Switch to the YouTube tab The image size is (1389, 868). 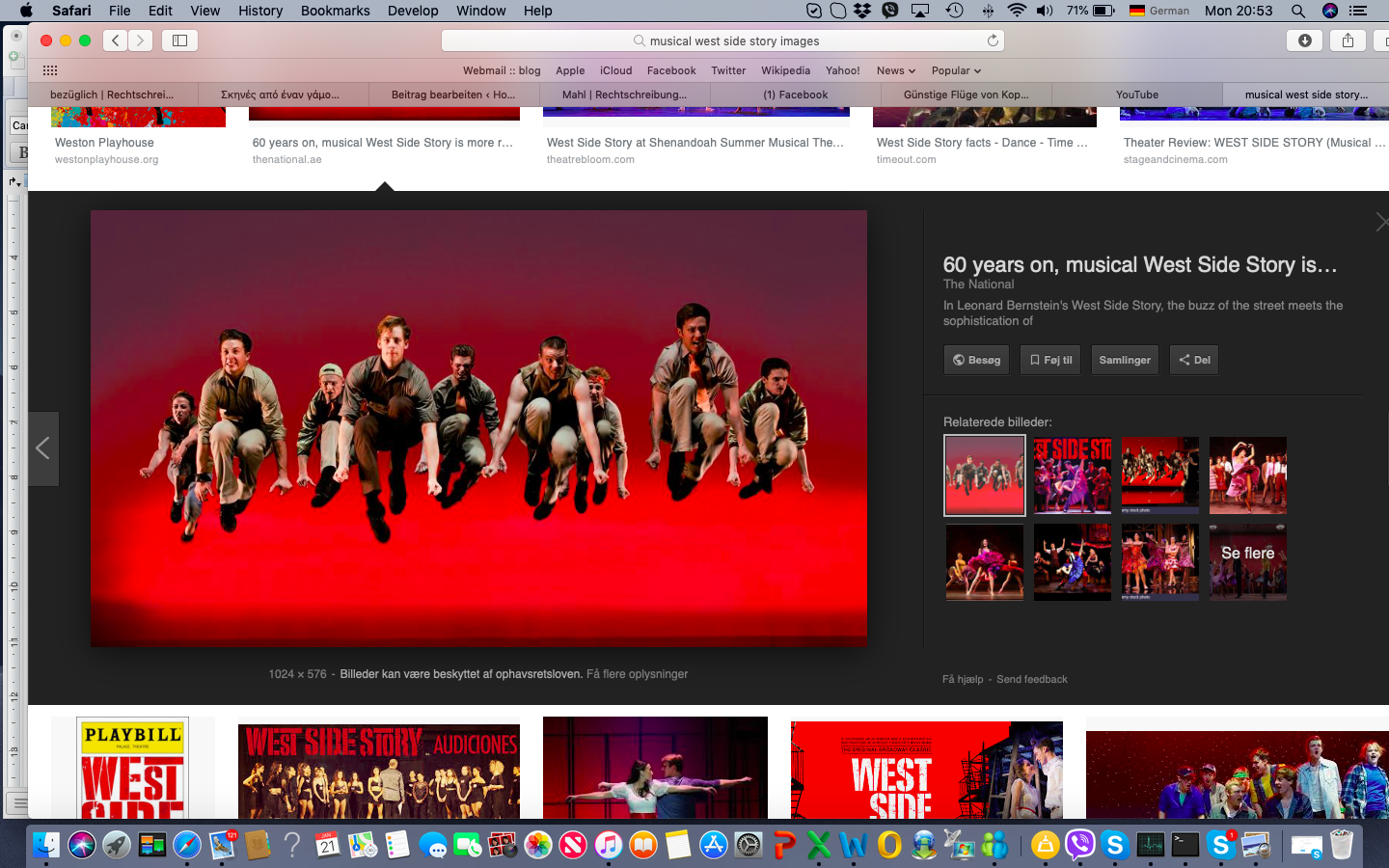click(1137, 95)
